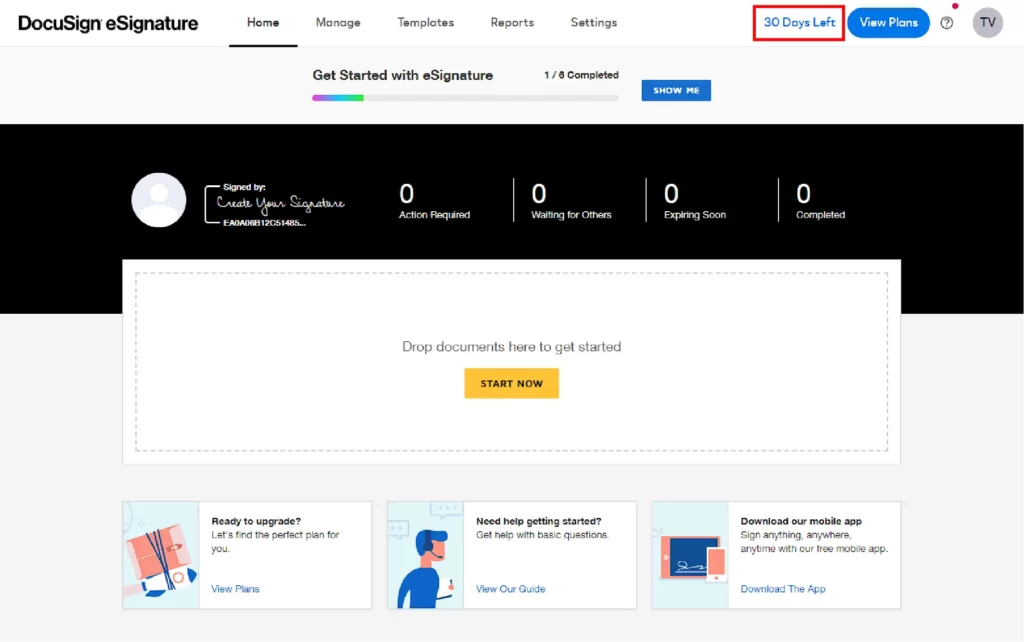The image size is (1024, 642).
Task: Click the Download The App link
Action: click(783, 588)
